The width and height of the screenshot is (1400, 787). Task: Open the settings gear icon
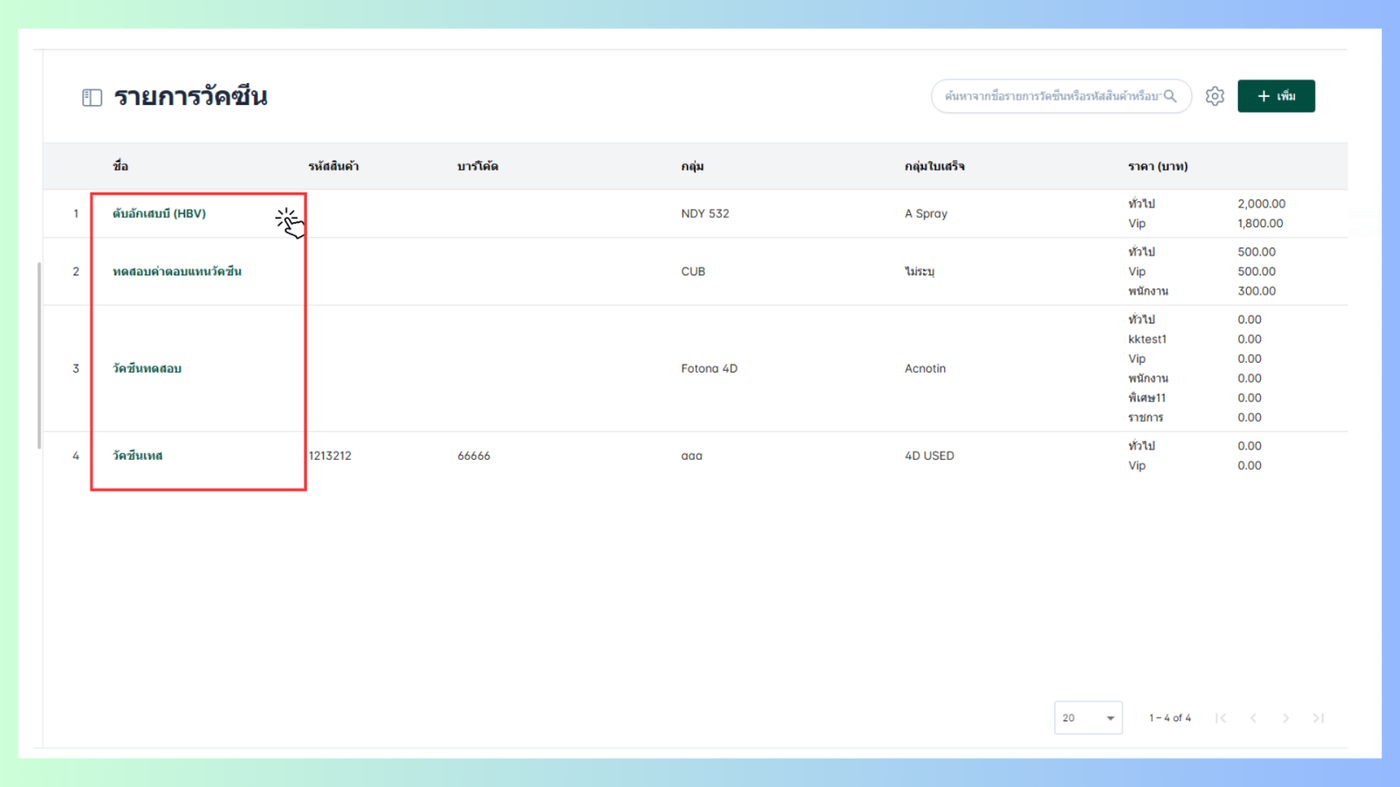1215,96
